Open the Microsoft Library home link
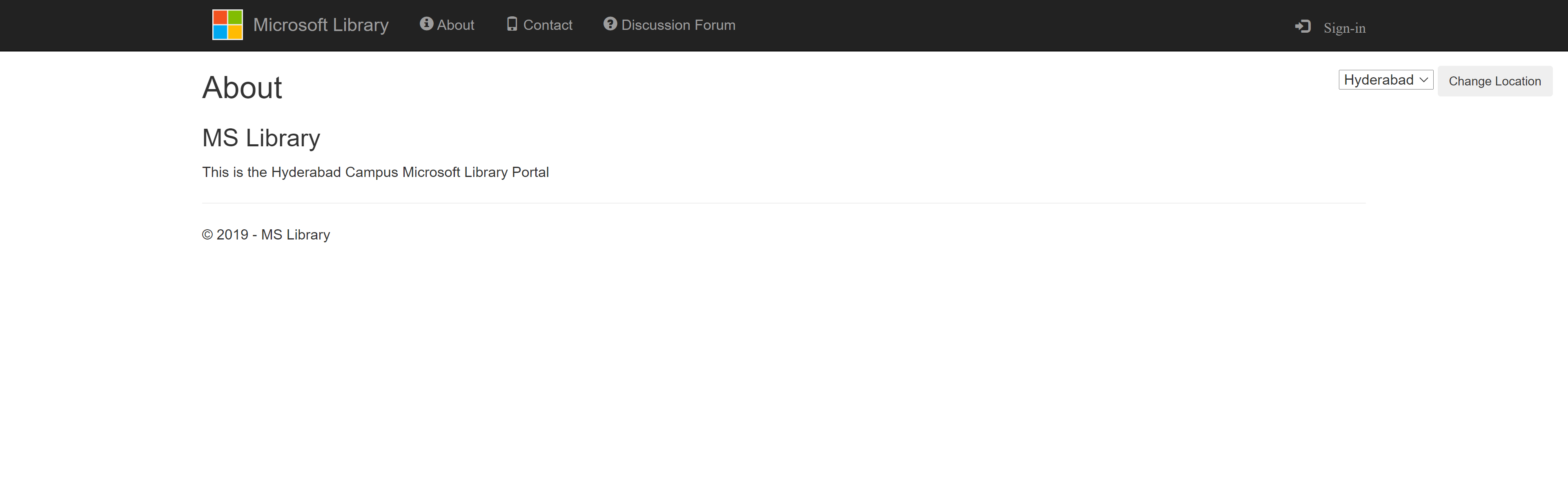Screen dimensions: 1568x499 point(320,25)
